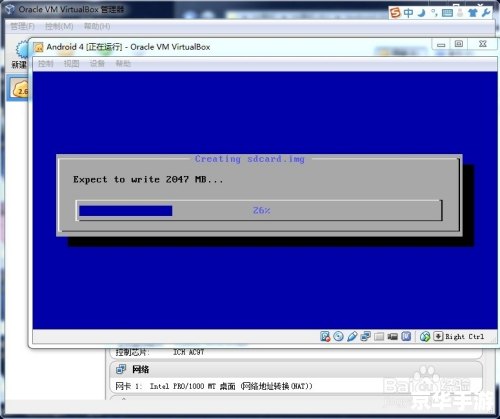
Task: Click the 网络 section title in Manager
Action: (140, 369)
